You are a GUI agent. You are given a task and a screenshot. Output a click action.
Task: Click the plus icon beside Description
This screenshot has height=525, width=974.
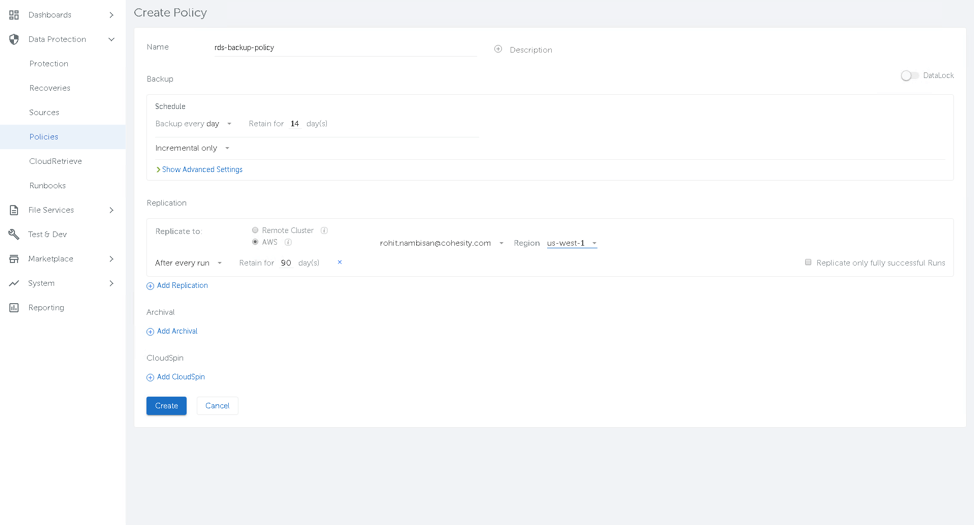[x=498, y=49]
